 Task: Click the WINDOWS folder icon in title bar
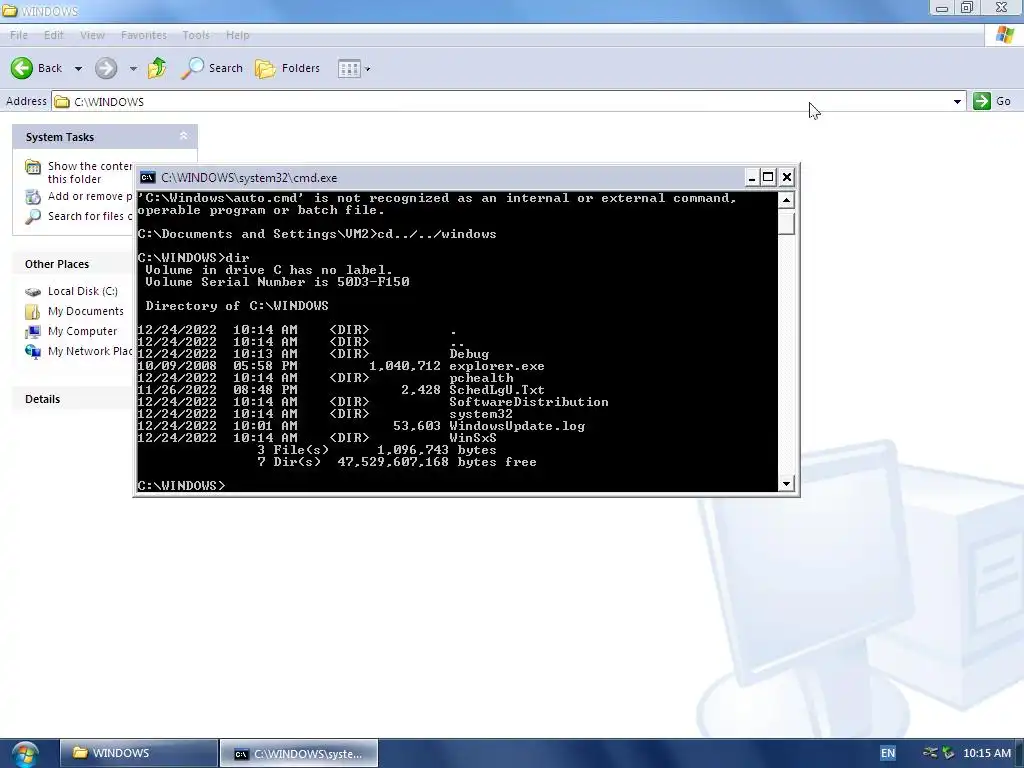[9, 11]
